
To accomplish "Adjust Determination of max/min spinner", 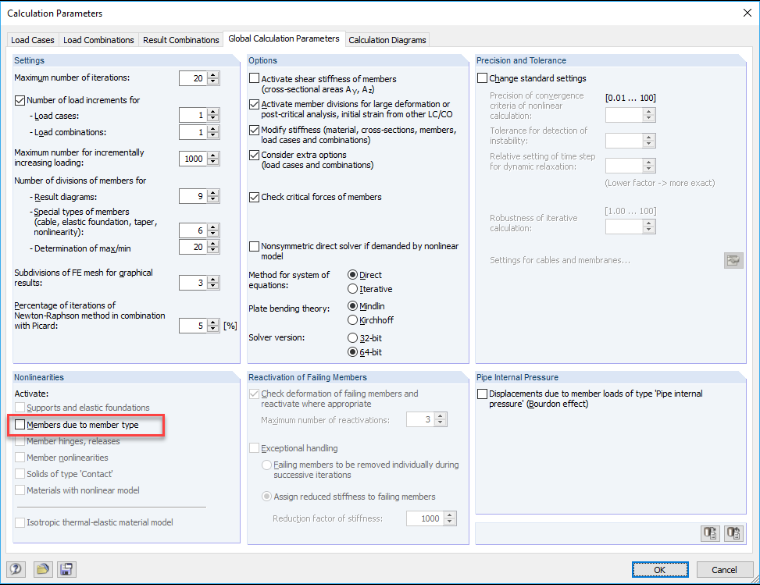I will (x=213, y=247).
